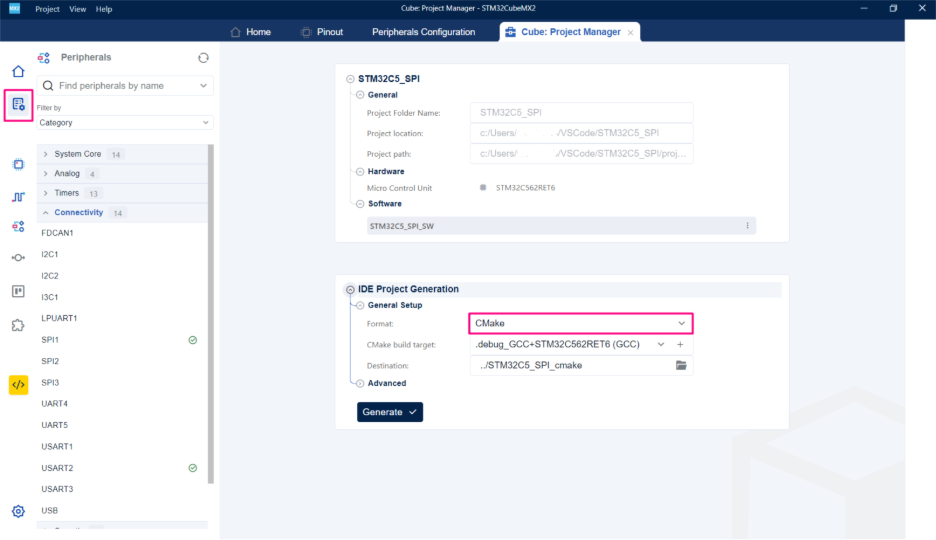Click the SPI1 enabled green check
Image resolution: width=936 pixels, height=540 pixels.
click(x=193, y=340)
